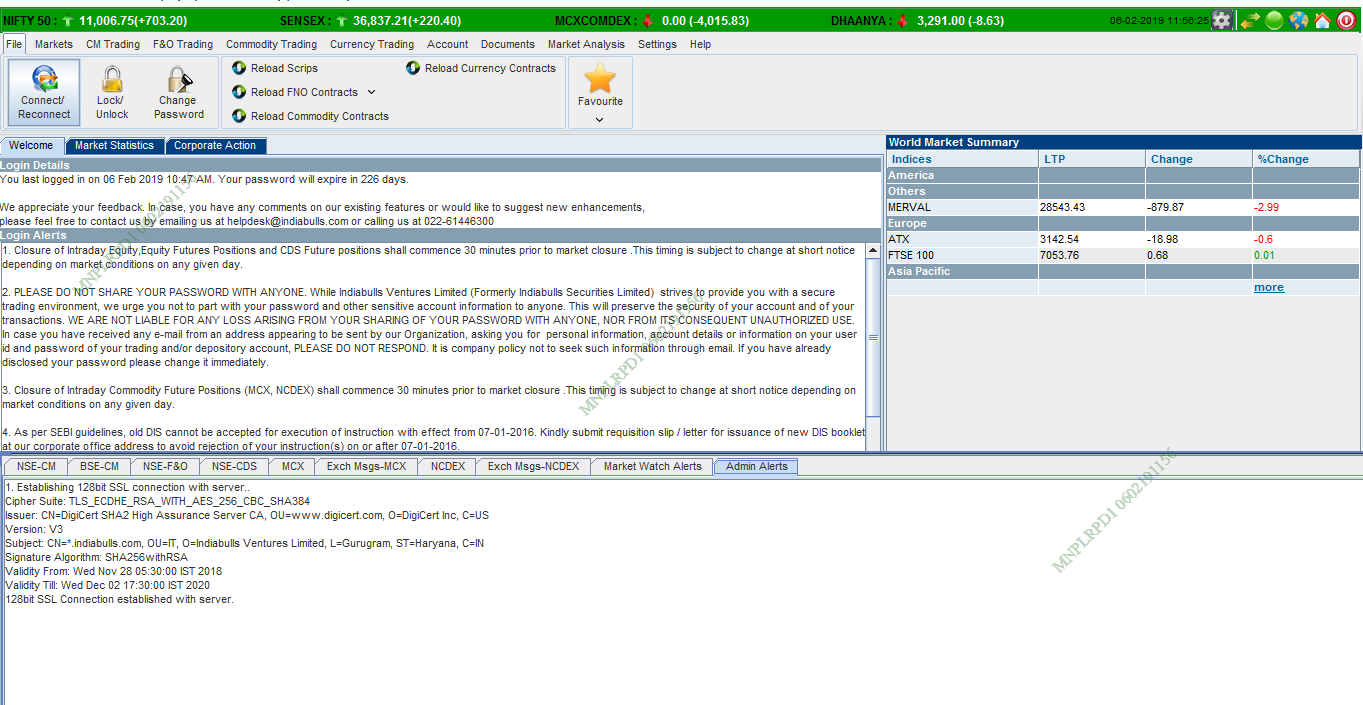
Task: Click the Lock/Unlock padlock icon
Action: click(x=112, y=80)
